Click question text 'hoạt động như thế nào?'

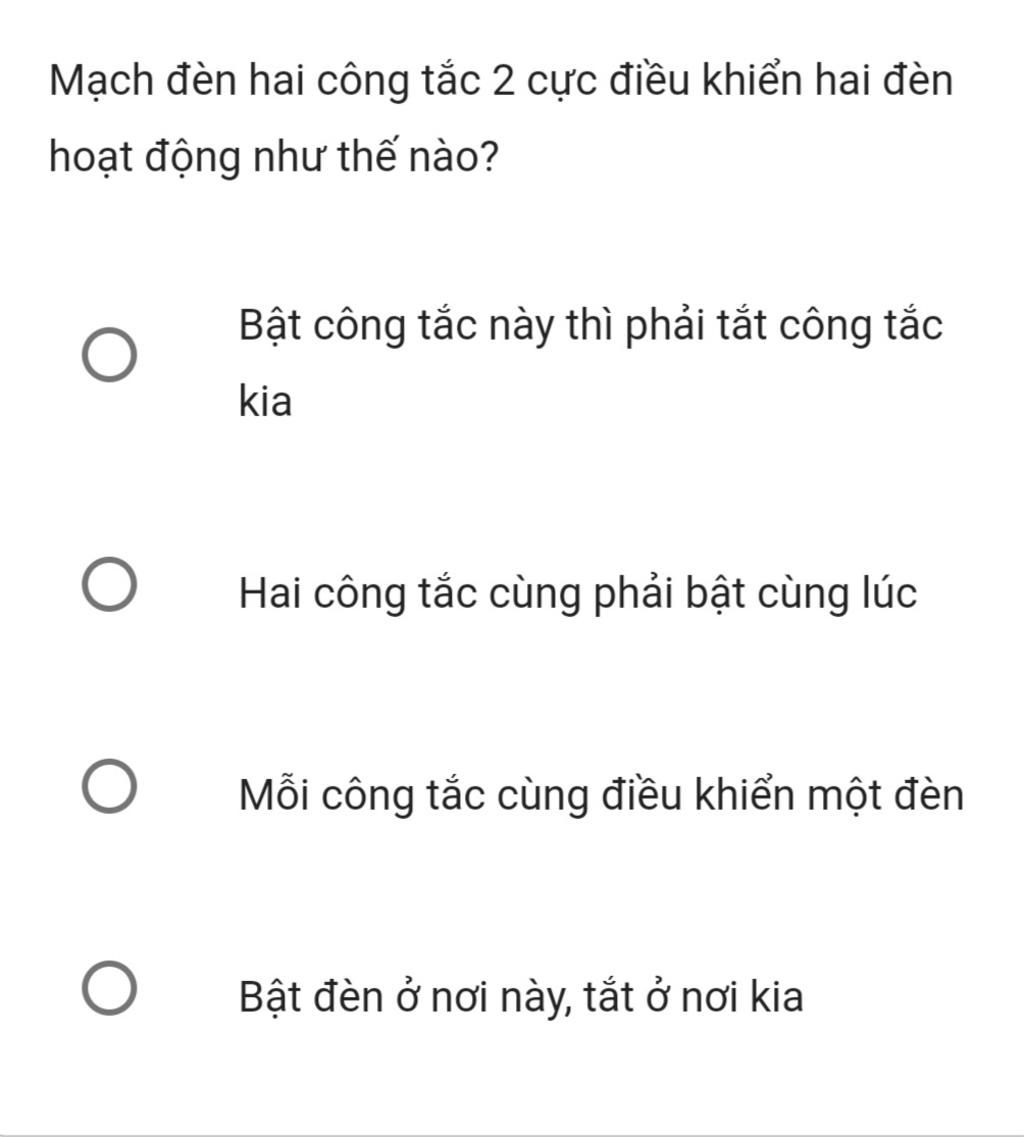275,157
